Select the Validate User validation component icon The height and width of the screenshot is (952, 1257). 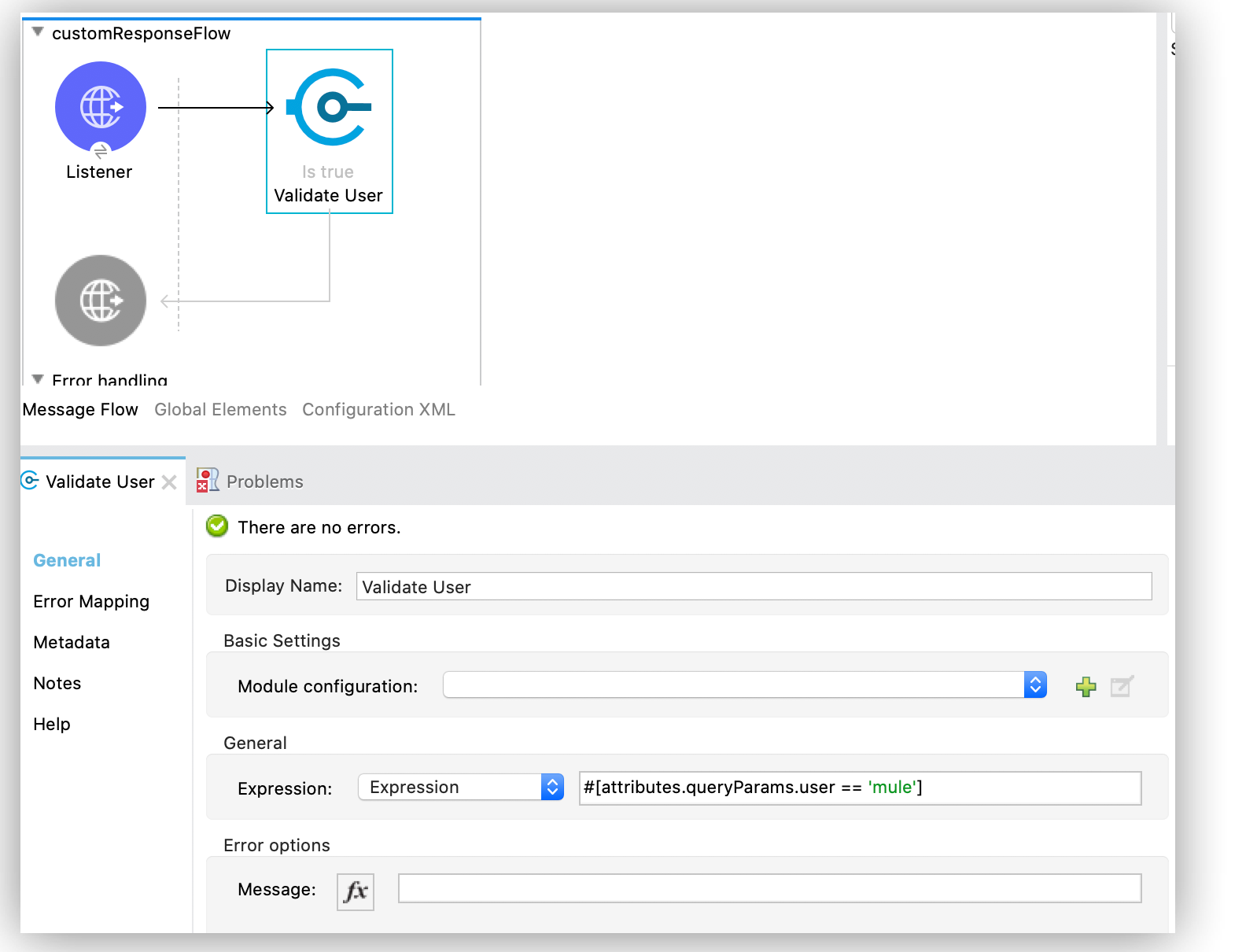[x=329, y=108]
